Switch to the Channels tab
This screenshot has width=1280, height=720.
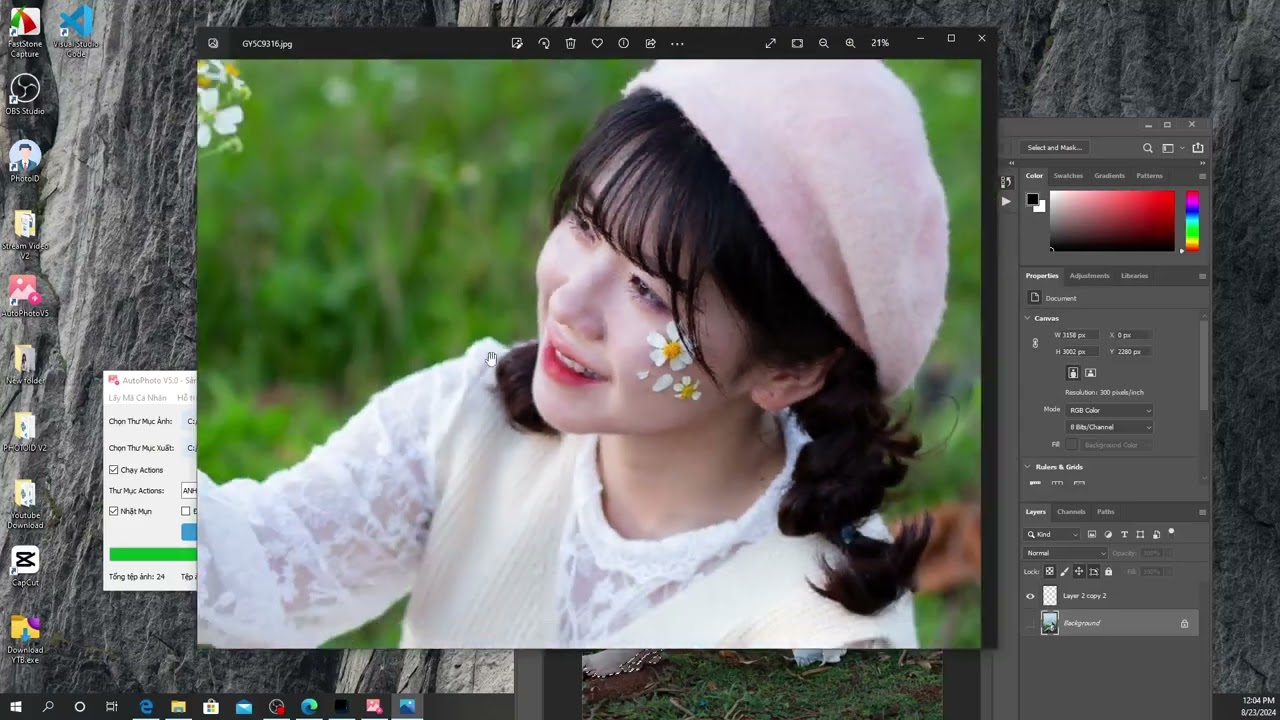1071,512
